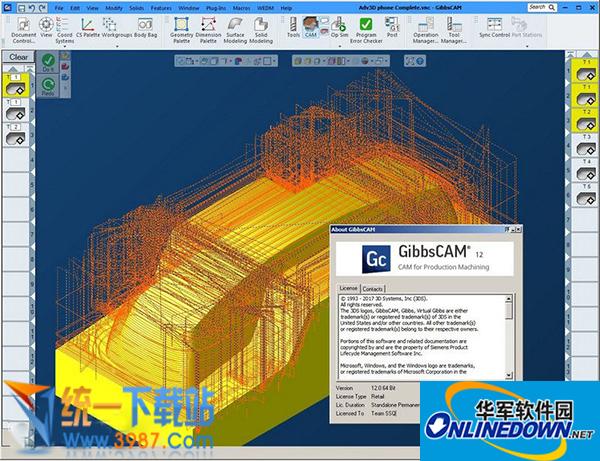The height and width of the screenshot is (461, 600).
Task: Open Workgroups list
Action: pos(116,28)
